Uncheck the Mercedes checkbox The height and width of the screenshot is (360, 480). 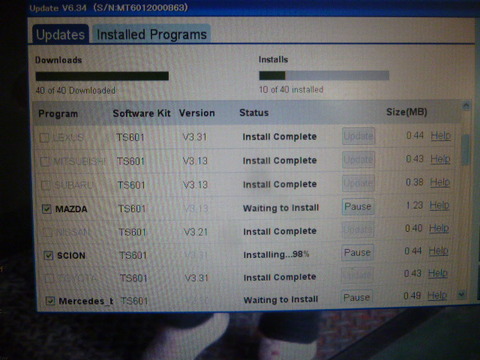pyautogui.click(x=50, y=301)
